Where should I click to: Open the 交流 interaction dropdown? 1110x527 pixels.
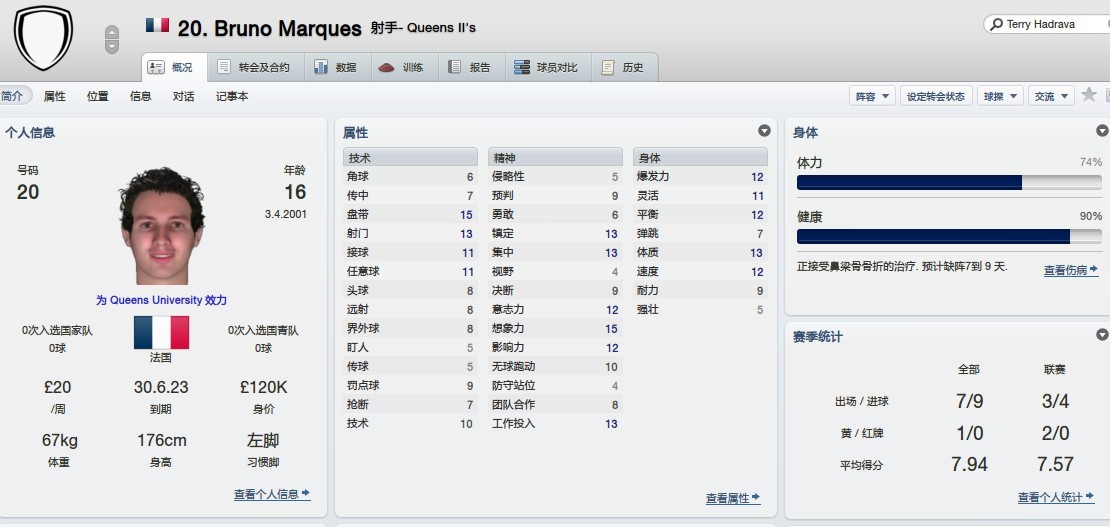point(1050,96)
